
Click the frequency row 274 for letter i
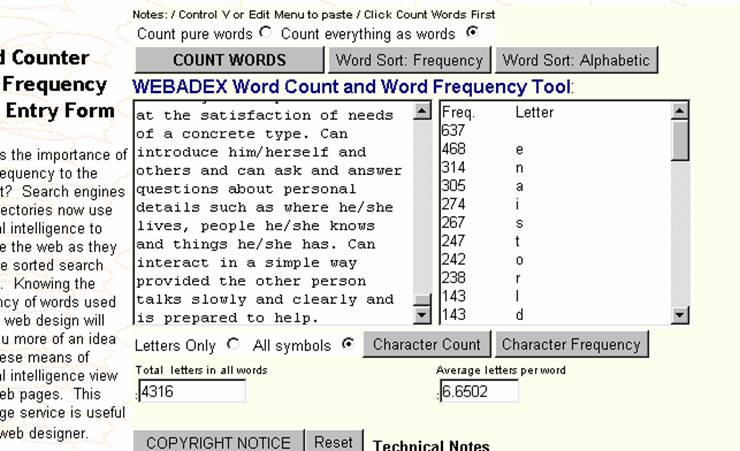tap(555, 204)
